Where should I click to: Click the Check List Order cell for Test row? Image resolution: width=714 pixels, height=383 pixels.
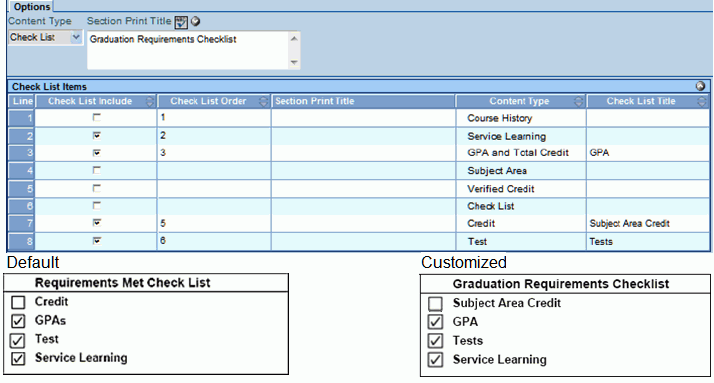click(x=214, y=241)
